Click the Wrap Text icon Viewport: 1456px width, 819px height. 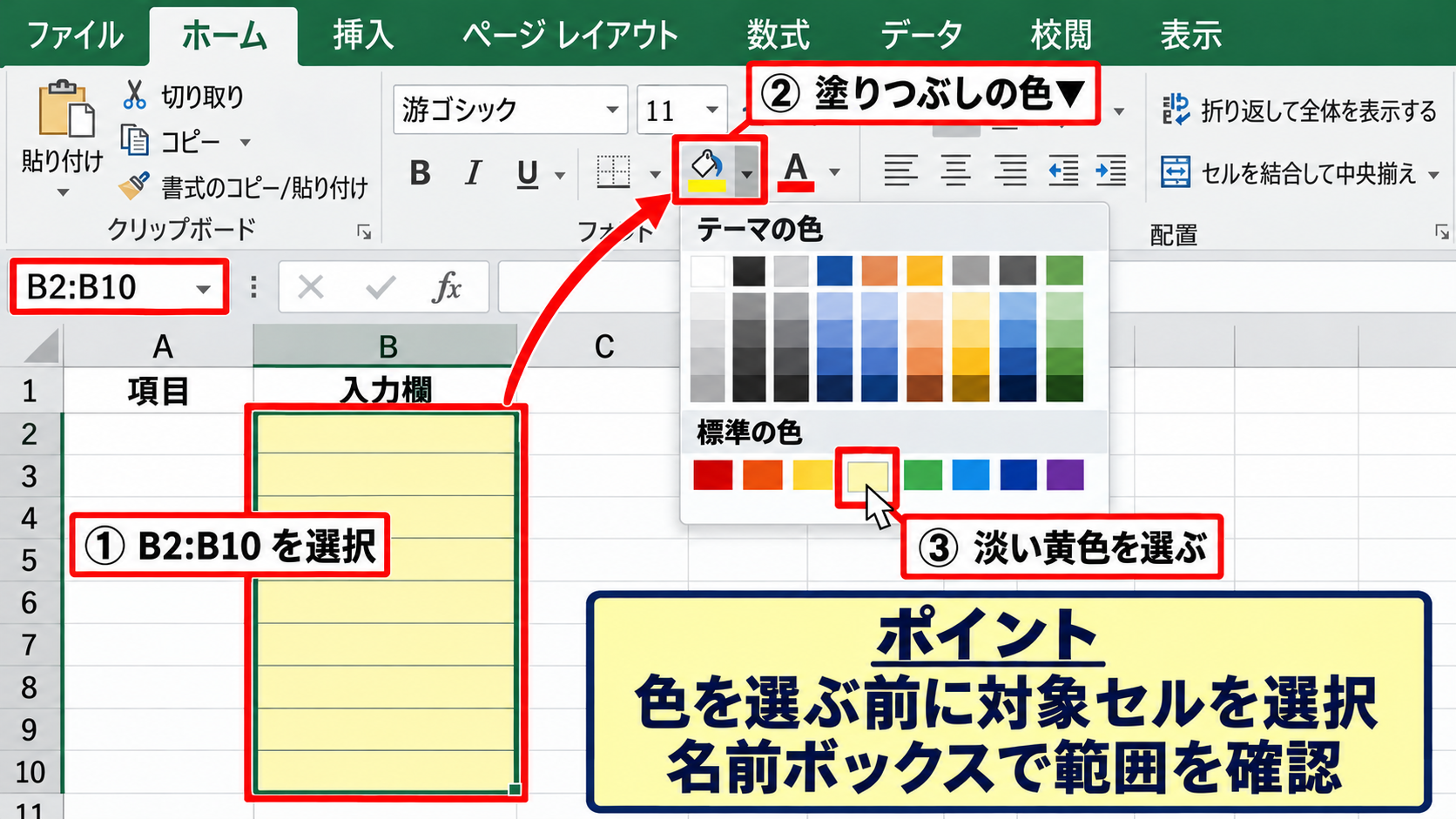click(1176, 110)
